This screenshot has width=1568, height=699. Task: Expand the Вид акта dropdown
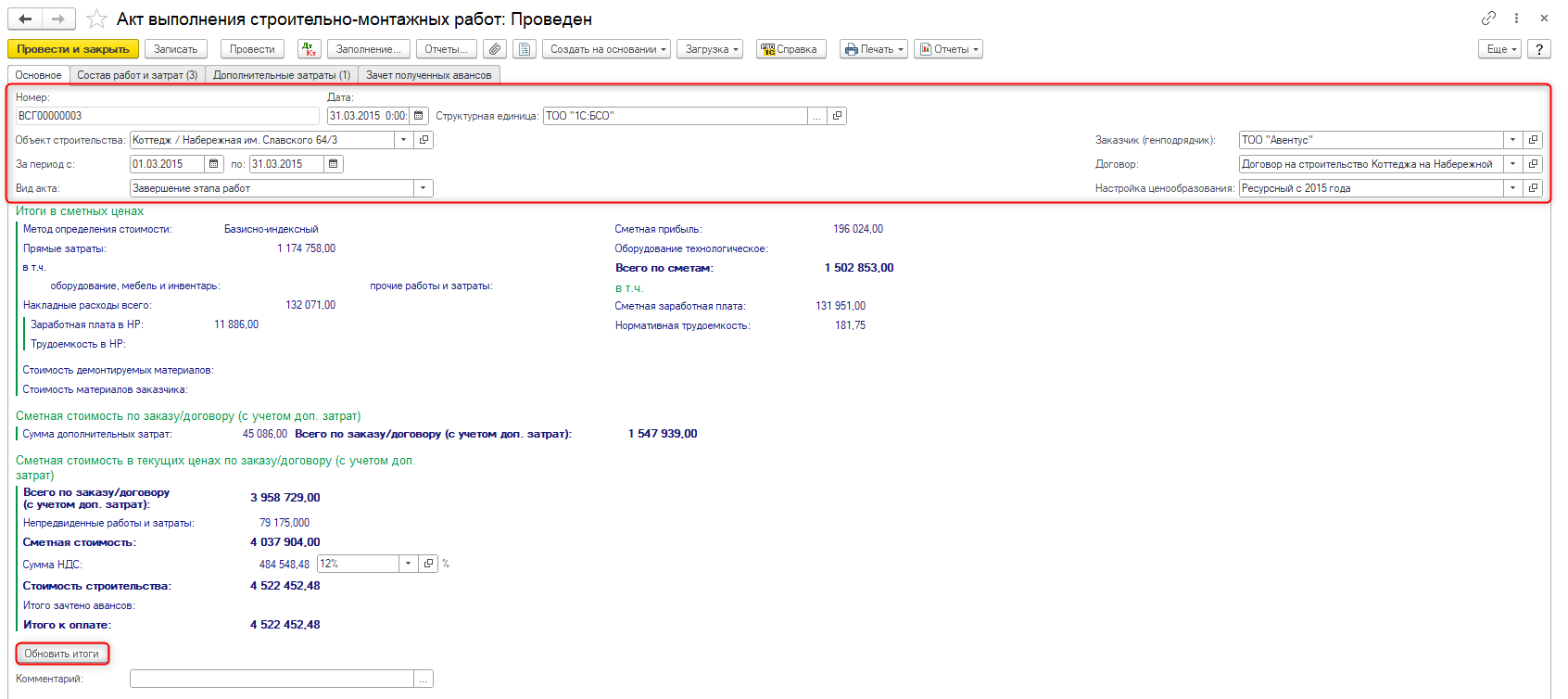point(424,188)
